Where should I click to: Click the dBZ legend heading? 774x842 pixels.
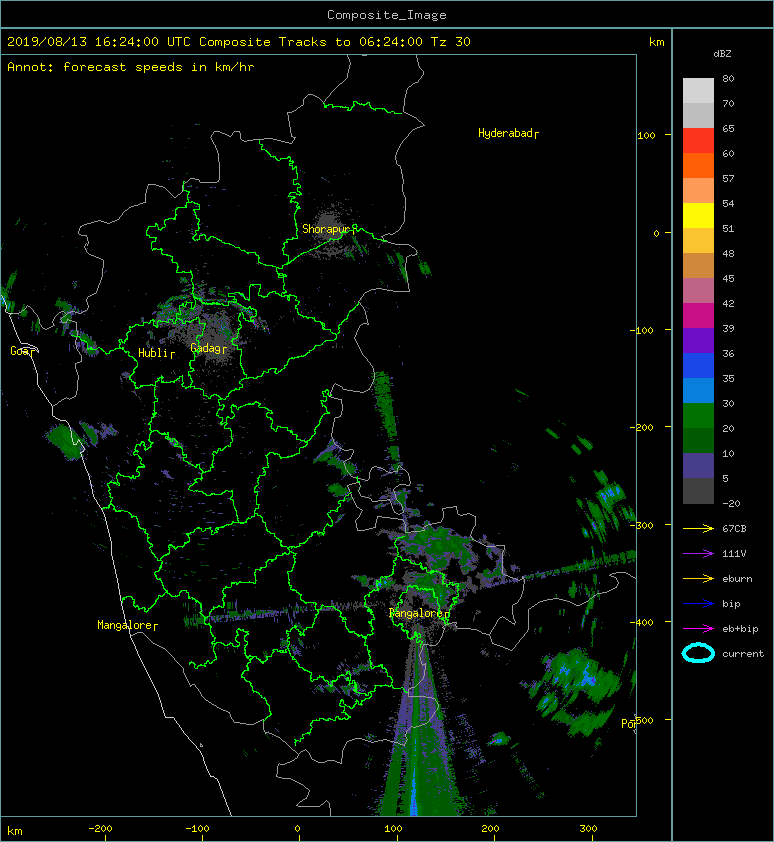tap(722, 54)
